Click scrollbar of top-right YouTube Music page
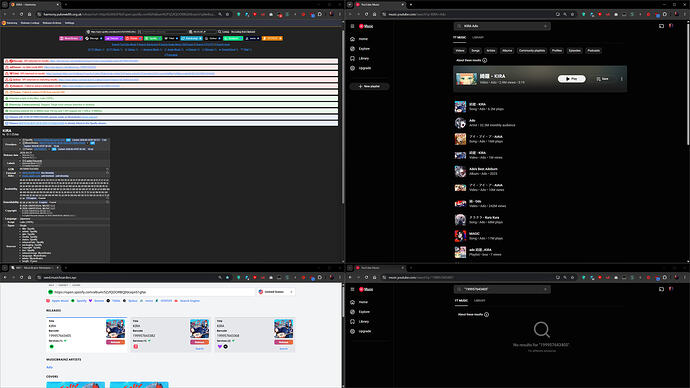The width and height of the screenshot is (690, 388). (x=688, y=84)
